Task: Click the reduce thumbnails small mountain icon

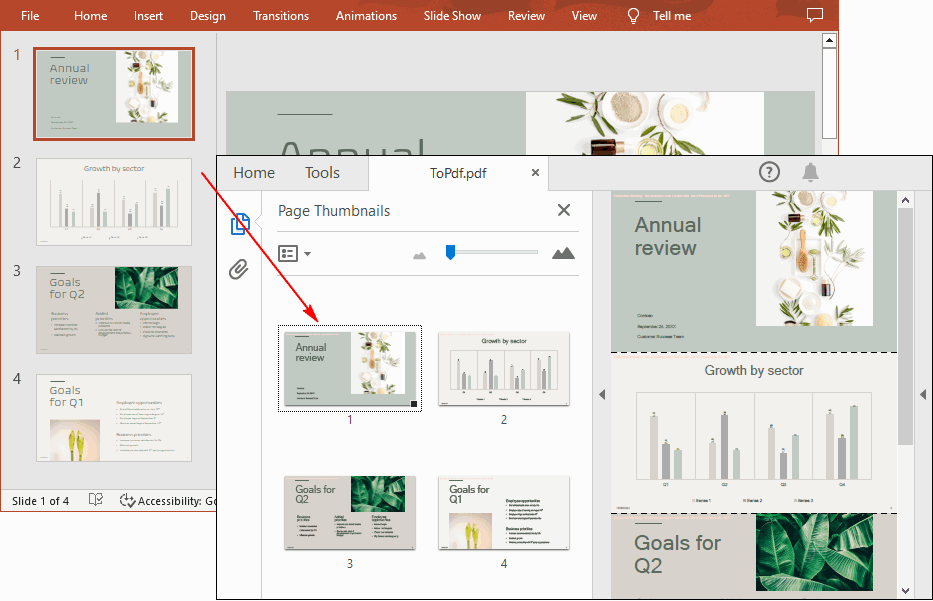Action: pyautogui.click(x=420, y=255)
